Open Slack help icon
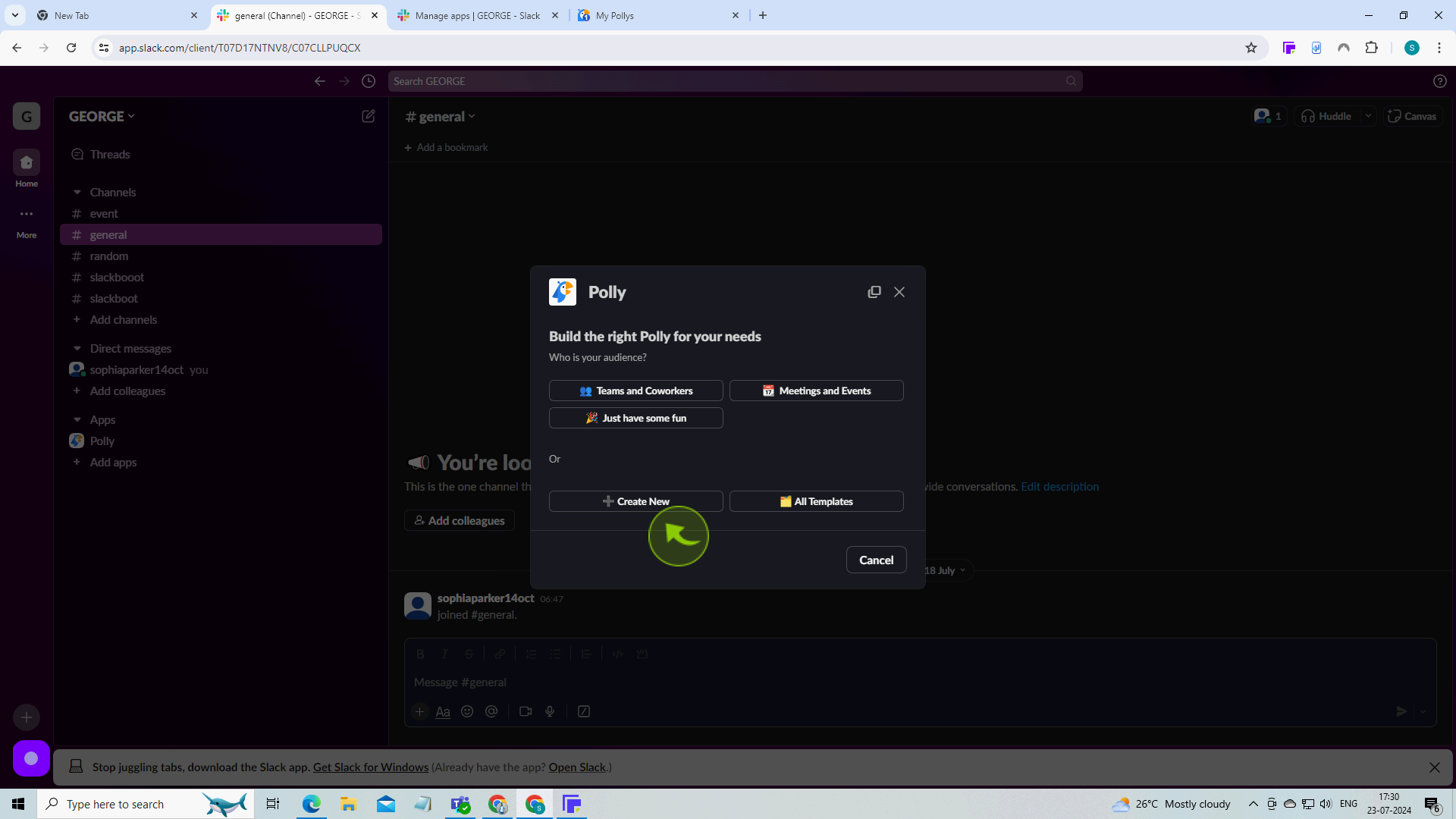1456x819 pixels. point(1440,81)
